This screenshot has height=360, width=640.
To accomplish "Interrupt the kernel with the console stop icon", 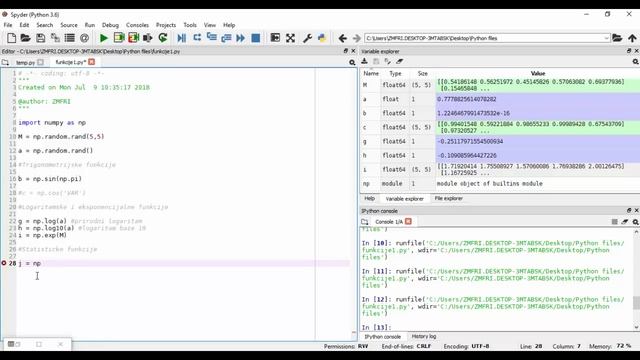I will point(614,222).
